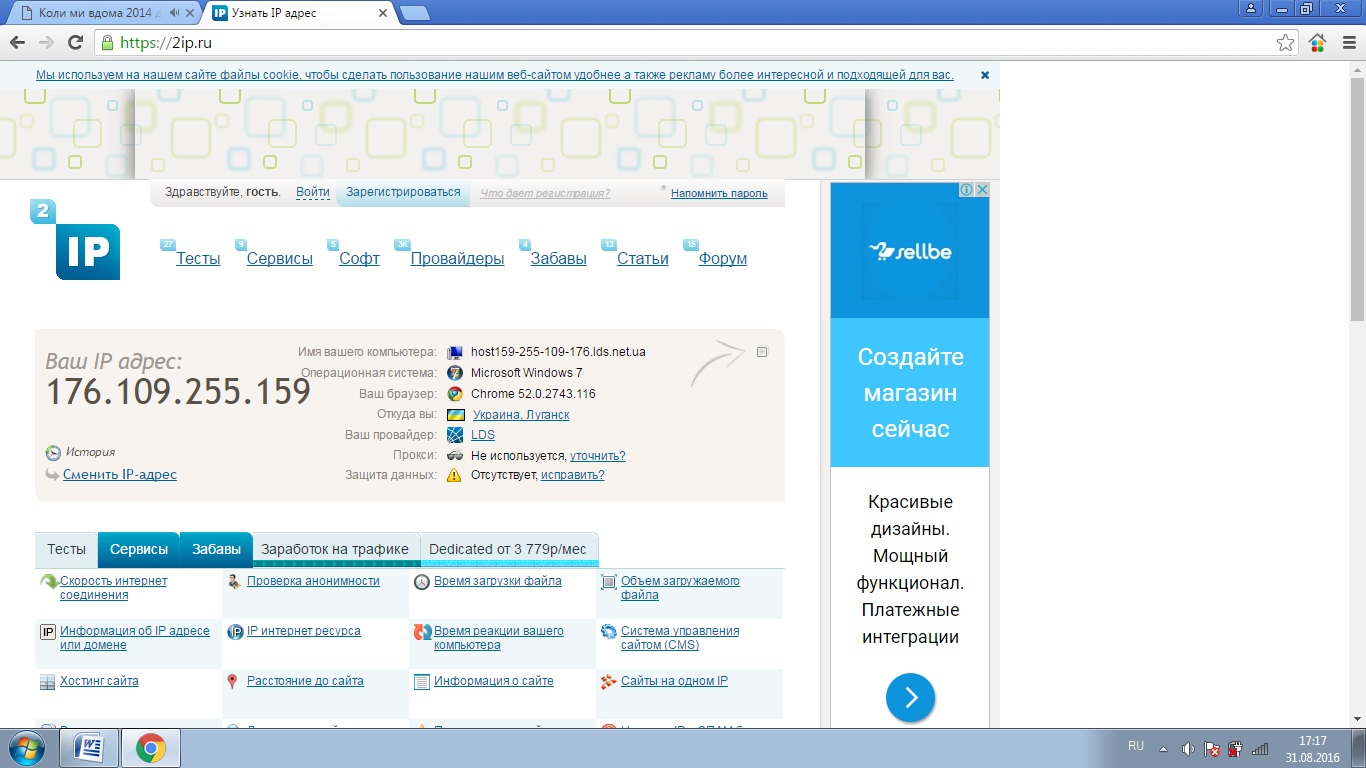Open the Форум menu link
Screen dimensions: 1366x768
tap(723, 258)
